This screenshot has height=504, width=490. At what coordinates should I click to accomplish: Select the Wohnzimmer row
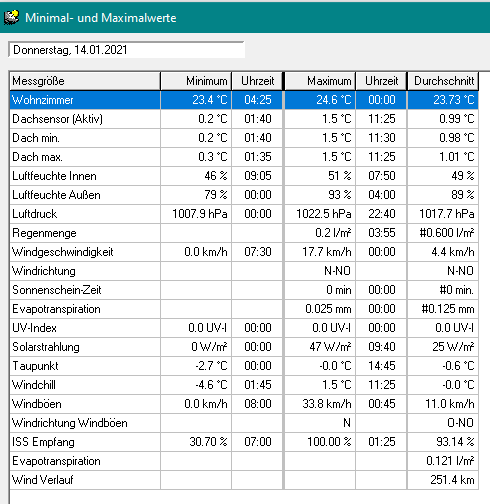244,100
